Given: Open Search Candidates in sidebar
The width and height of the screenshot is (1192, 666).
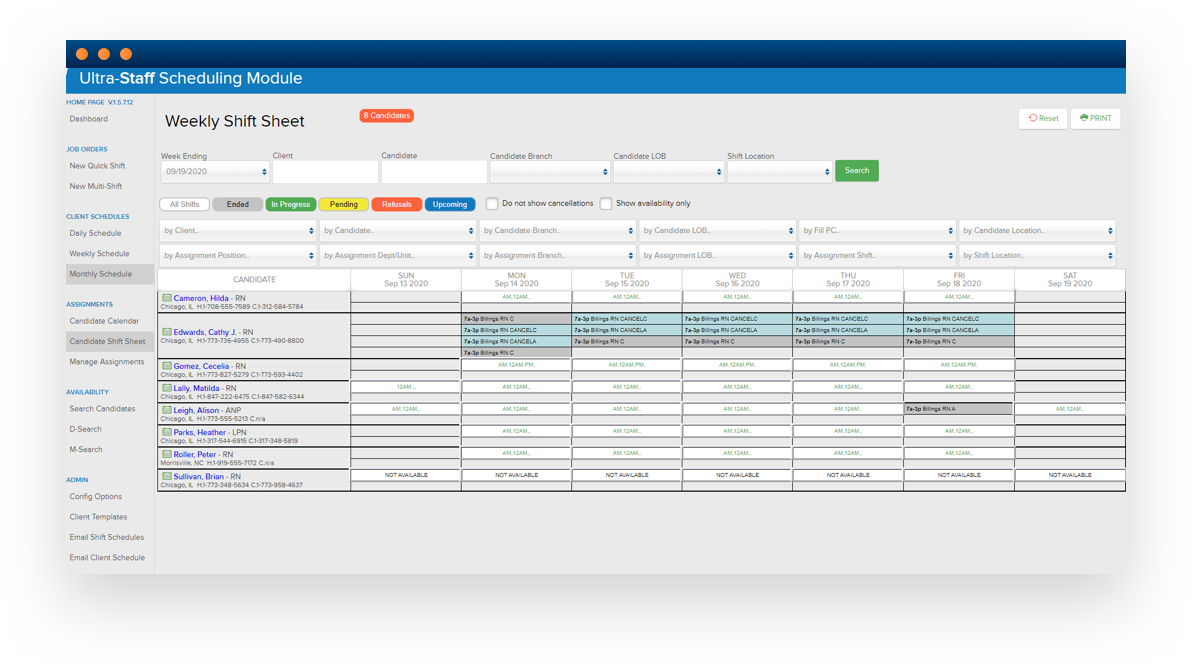Looking at the screenshot, I should pos(103,409).
